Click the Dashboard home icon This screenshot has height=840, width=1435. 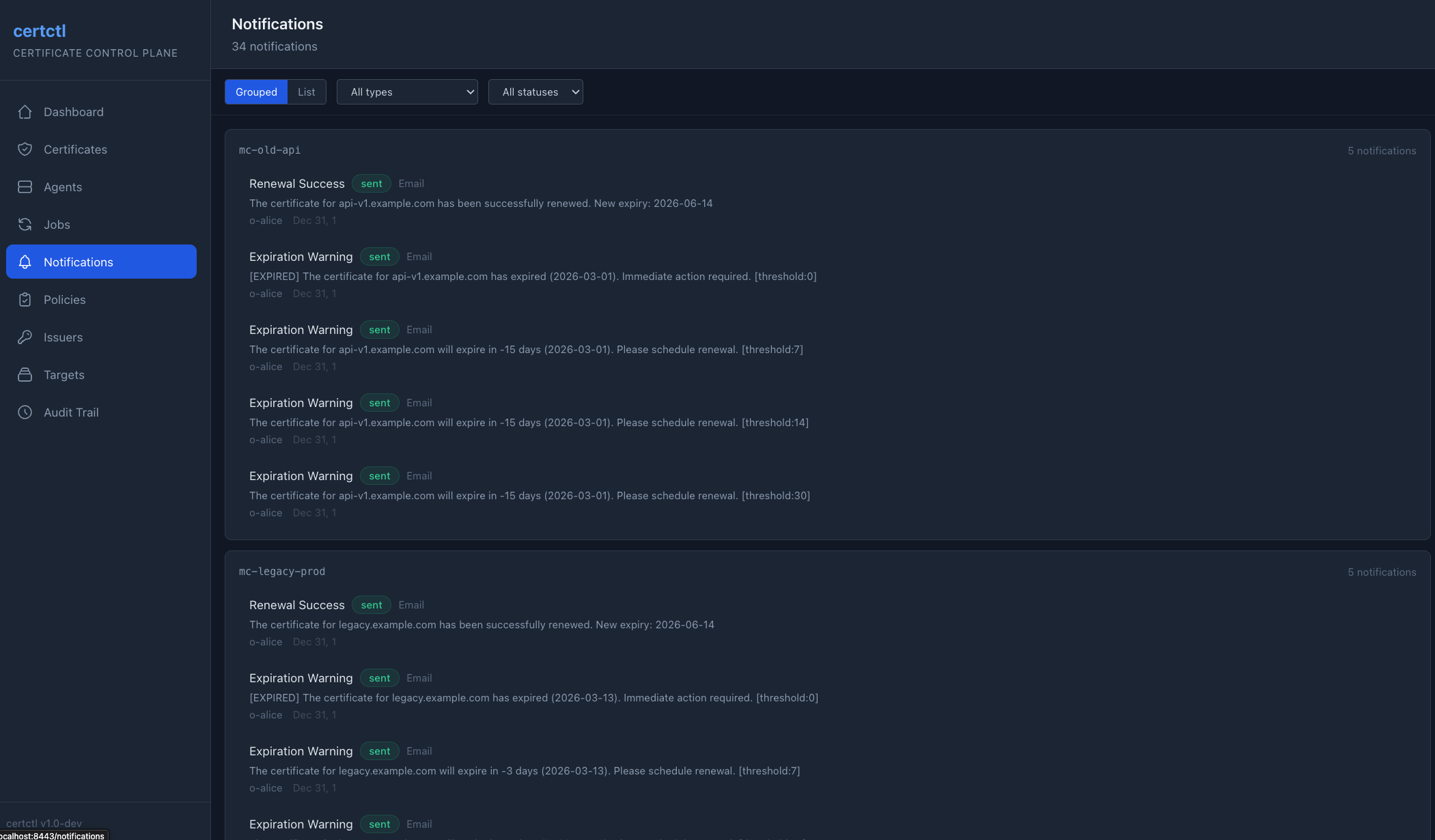[x=25, y=112]
